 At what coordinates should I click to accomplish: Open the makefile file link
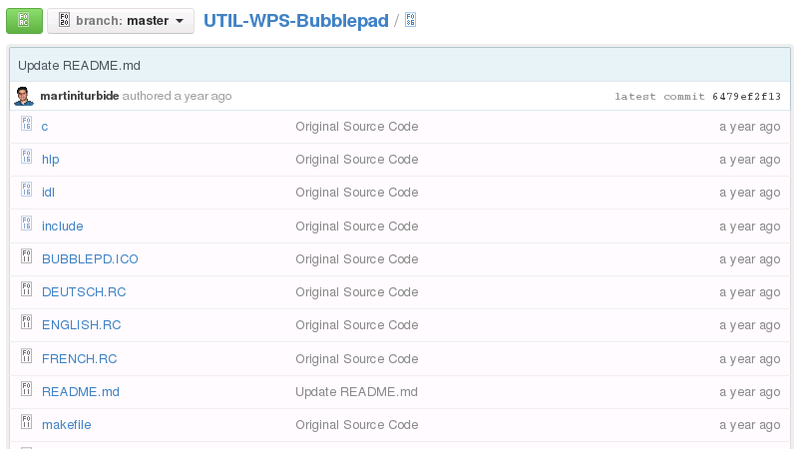coord(66,425)
